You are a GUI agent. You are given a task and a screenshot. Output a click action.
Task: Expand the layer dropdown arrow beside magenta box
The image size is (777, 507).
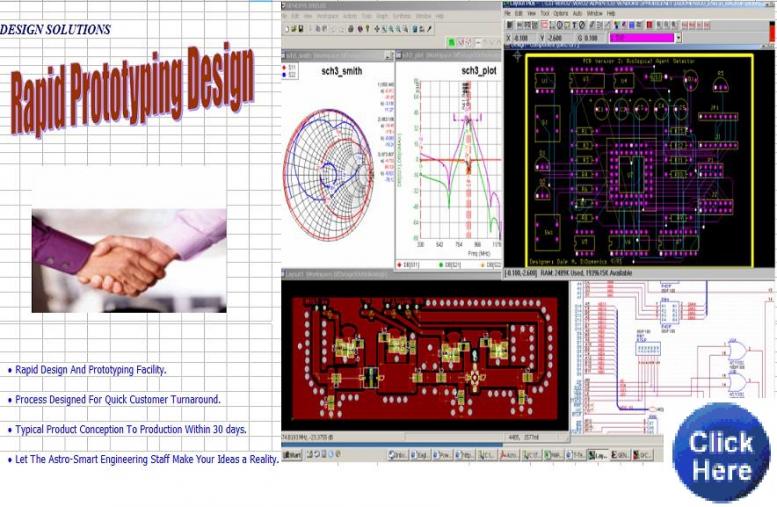(678, 38)
